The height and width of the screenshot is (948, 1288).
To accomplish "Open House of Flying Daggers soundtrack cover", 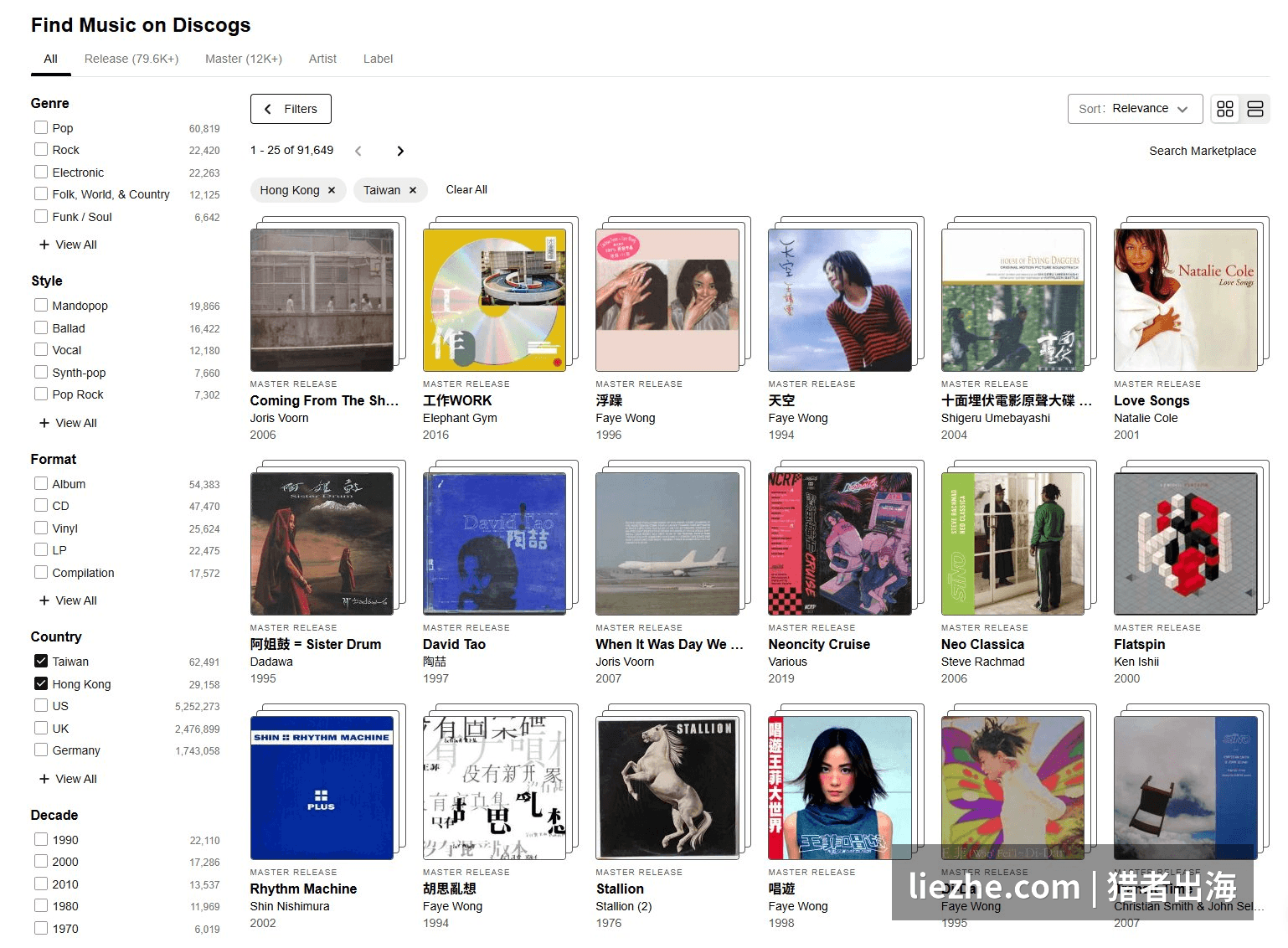I will tap(1012, 300).
